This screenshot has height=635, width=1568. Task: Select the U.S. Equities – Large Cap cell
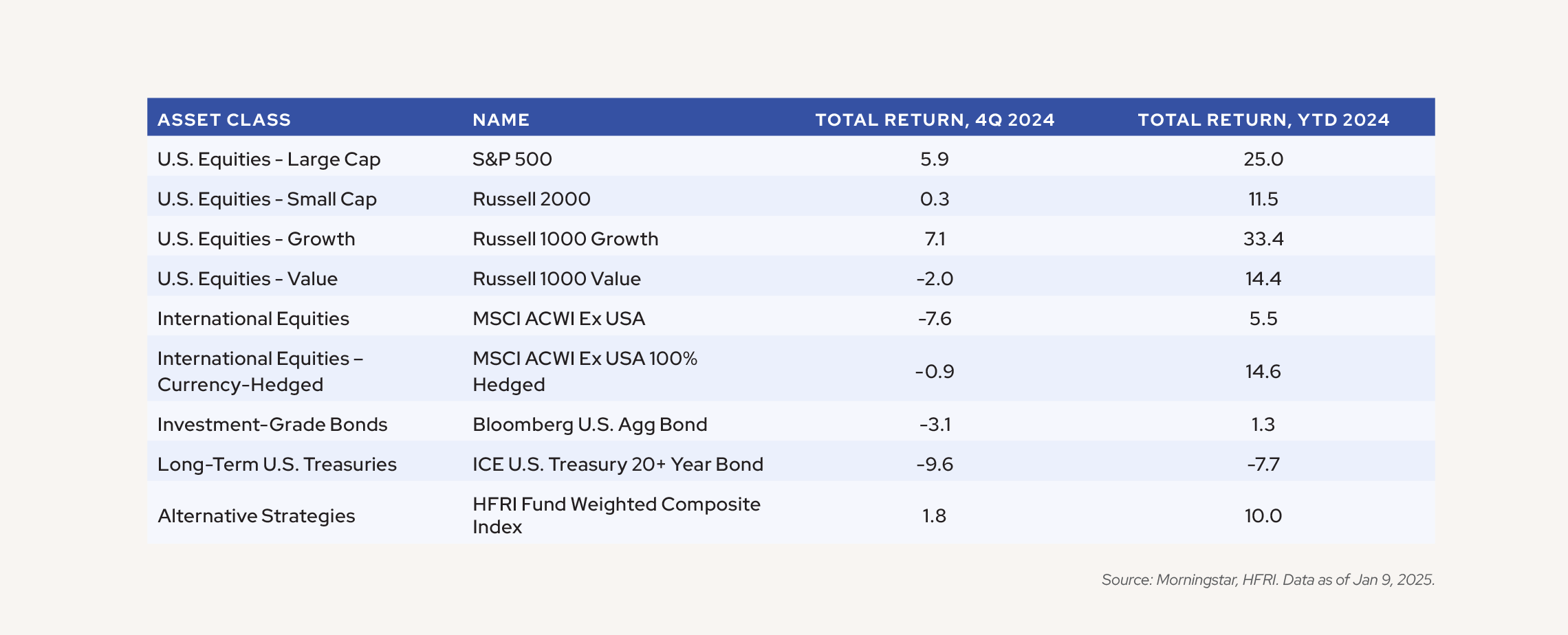click(269, 159)
